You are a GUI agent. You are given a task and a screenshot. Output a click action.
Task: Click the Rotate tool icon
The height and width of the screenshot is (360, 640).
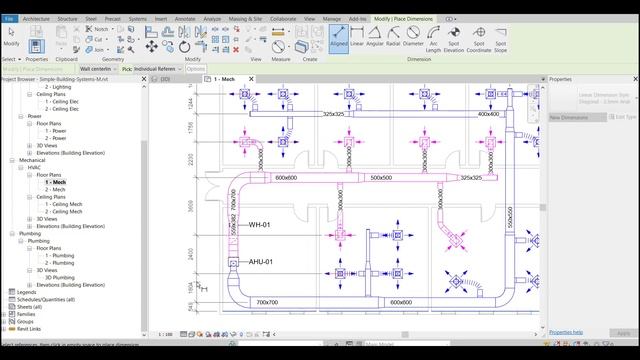coord(184,47)
